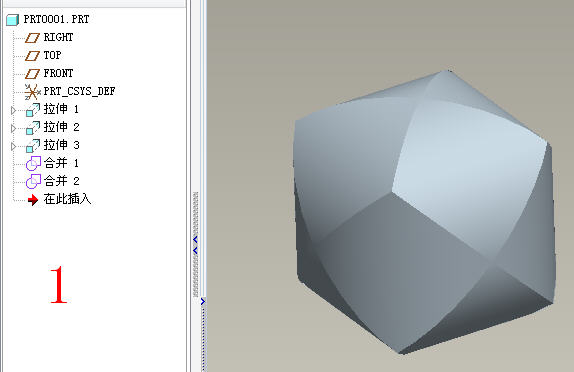The image size is (574, 372).
Task: Click the 拉伸 3 extrude feature icon
Action: (x=33, y=145)
